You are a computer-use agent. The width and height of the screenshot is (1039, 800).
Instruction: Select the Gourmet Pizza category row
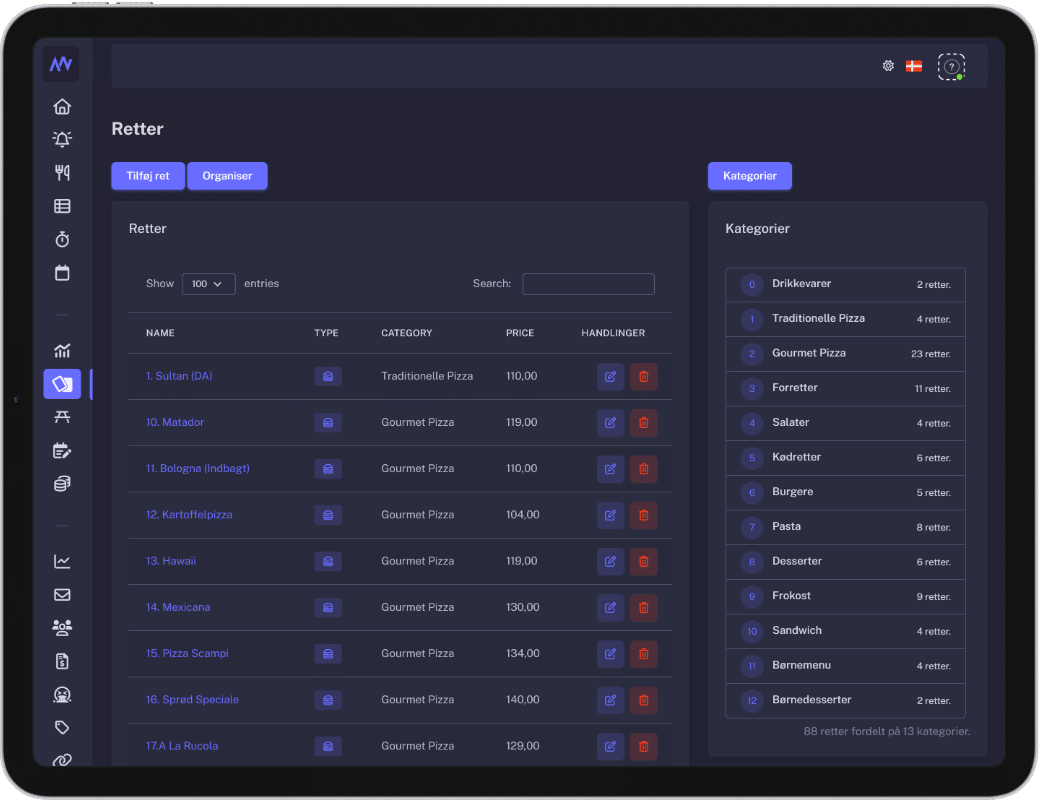point(845,353)
